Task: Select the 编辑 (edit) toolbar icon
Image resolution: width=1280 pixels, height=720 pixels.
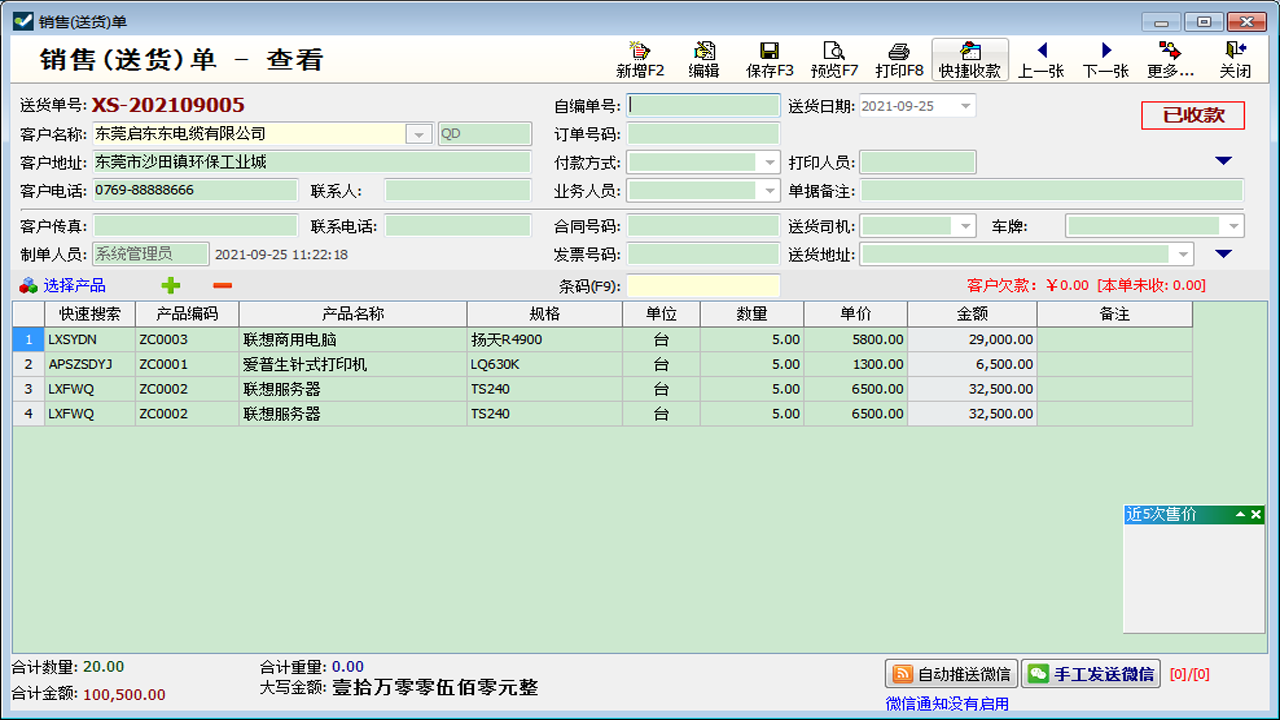Action: click(x=705, y=58)
